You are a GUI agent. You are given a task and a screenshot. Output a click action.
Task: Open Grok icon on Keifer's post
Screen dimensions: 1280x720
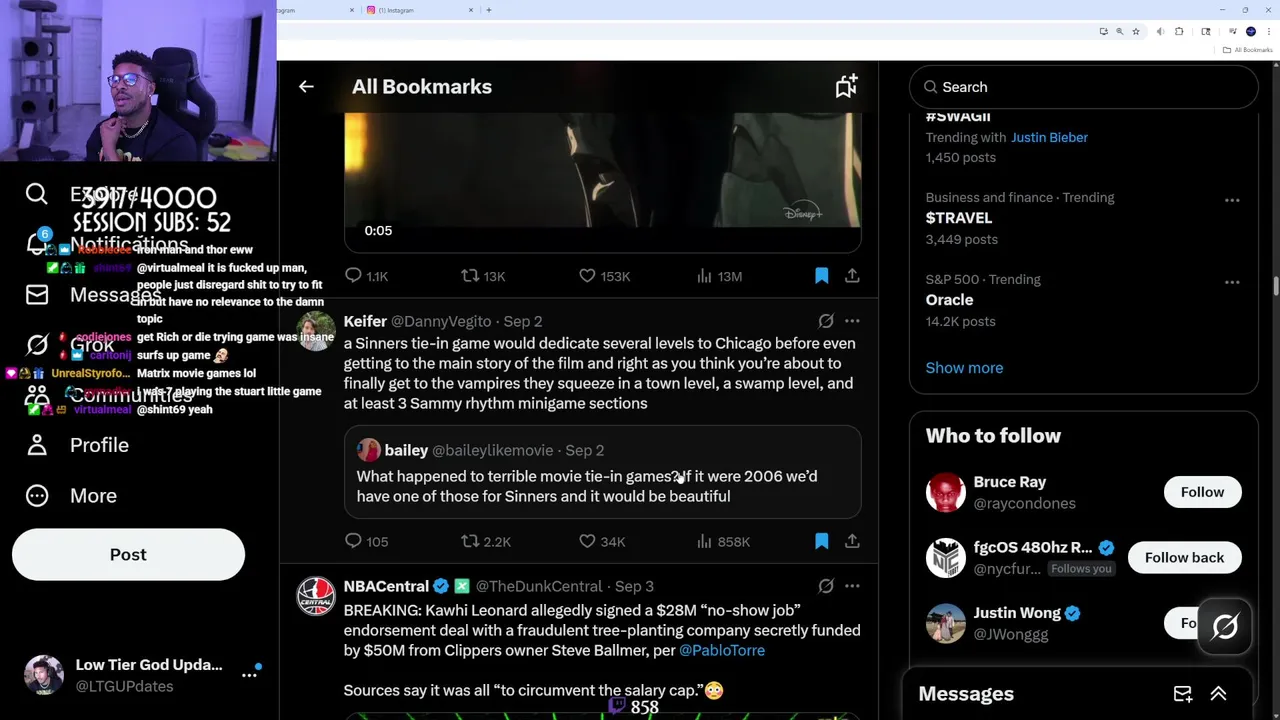click(826, 321)
